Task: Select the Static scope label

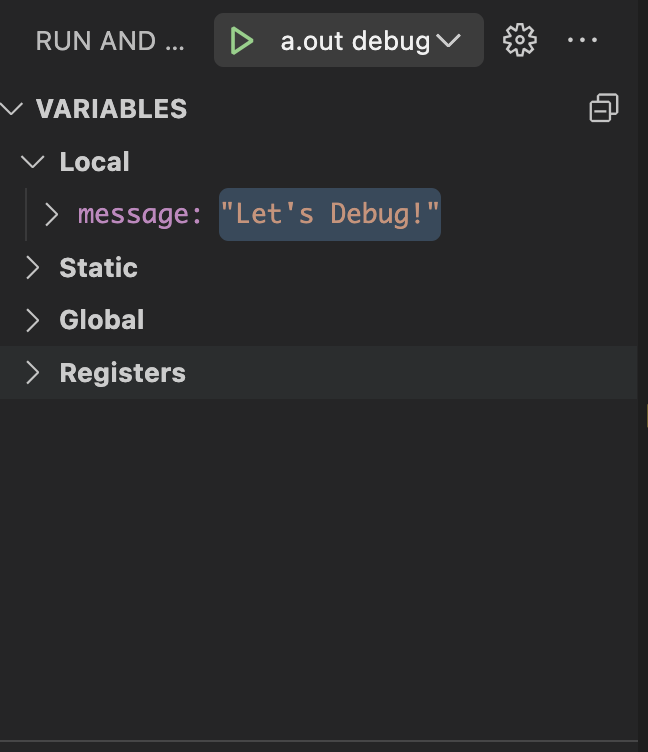Action: 98,267
